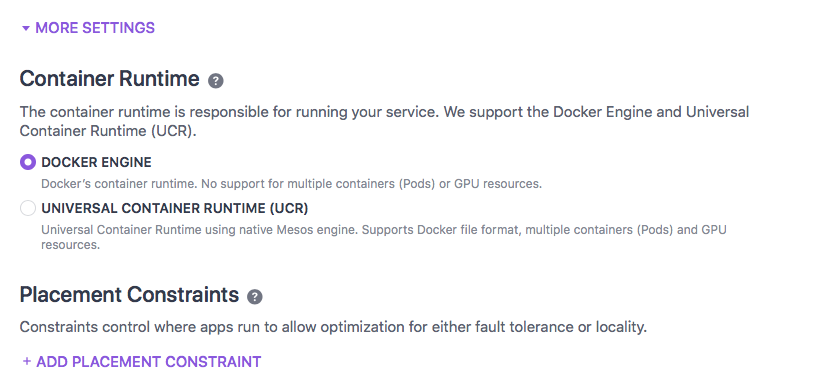Click the UNIVERSAL CONTAINER RUNTIME (UCR) label
The width and height of the screenshot is (816, 382).
[x=175, y=208]
